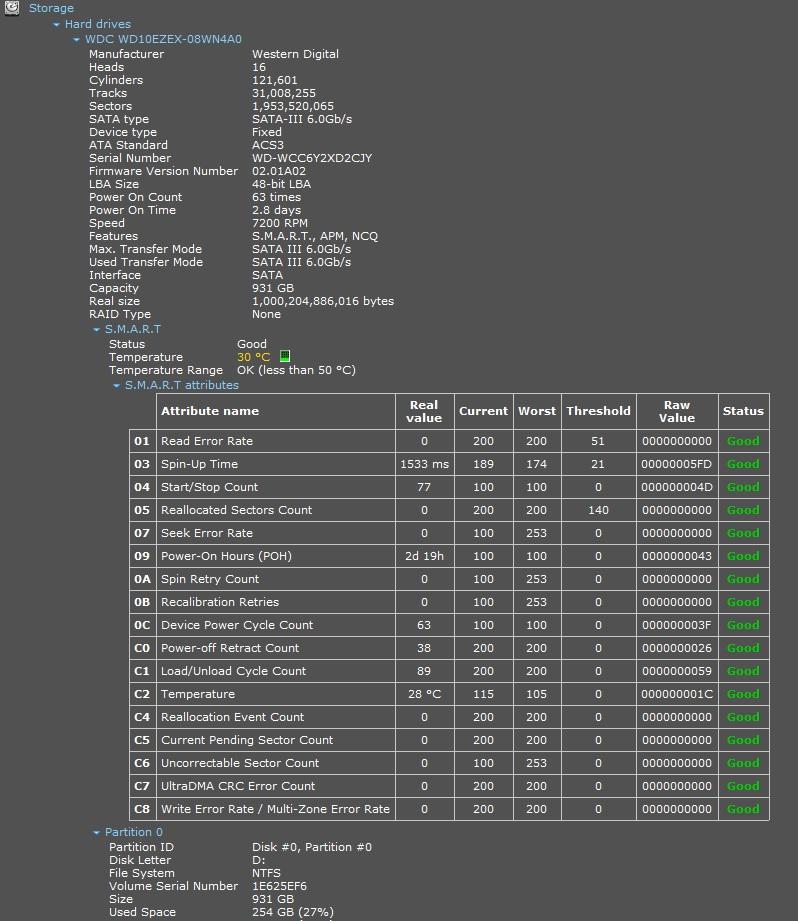The height and width of the screenshot is (921, 798).
Task: Select the UltraDMA CRC Error Count attribute
Action: tap(238, 786)
